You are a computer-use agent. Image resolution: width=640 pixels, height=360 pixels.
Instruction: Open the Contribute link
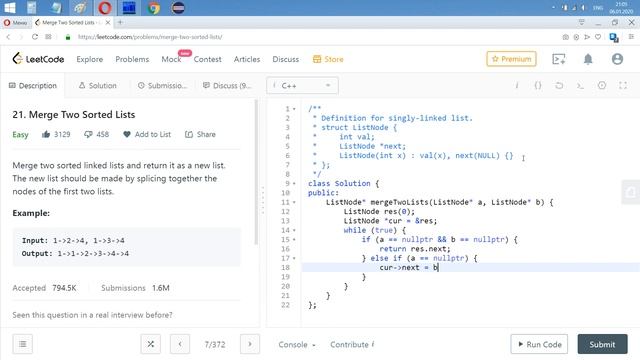coord(352,344)
